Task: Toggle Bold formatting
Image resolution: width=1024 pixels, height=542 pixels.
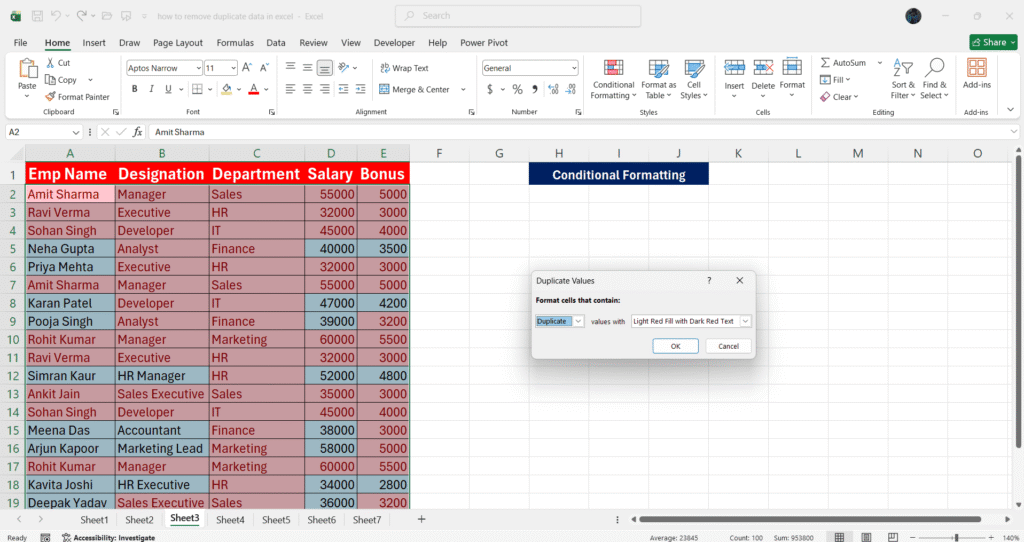Action: [135, 89]
